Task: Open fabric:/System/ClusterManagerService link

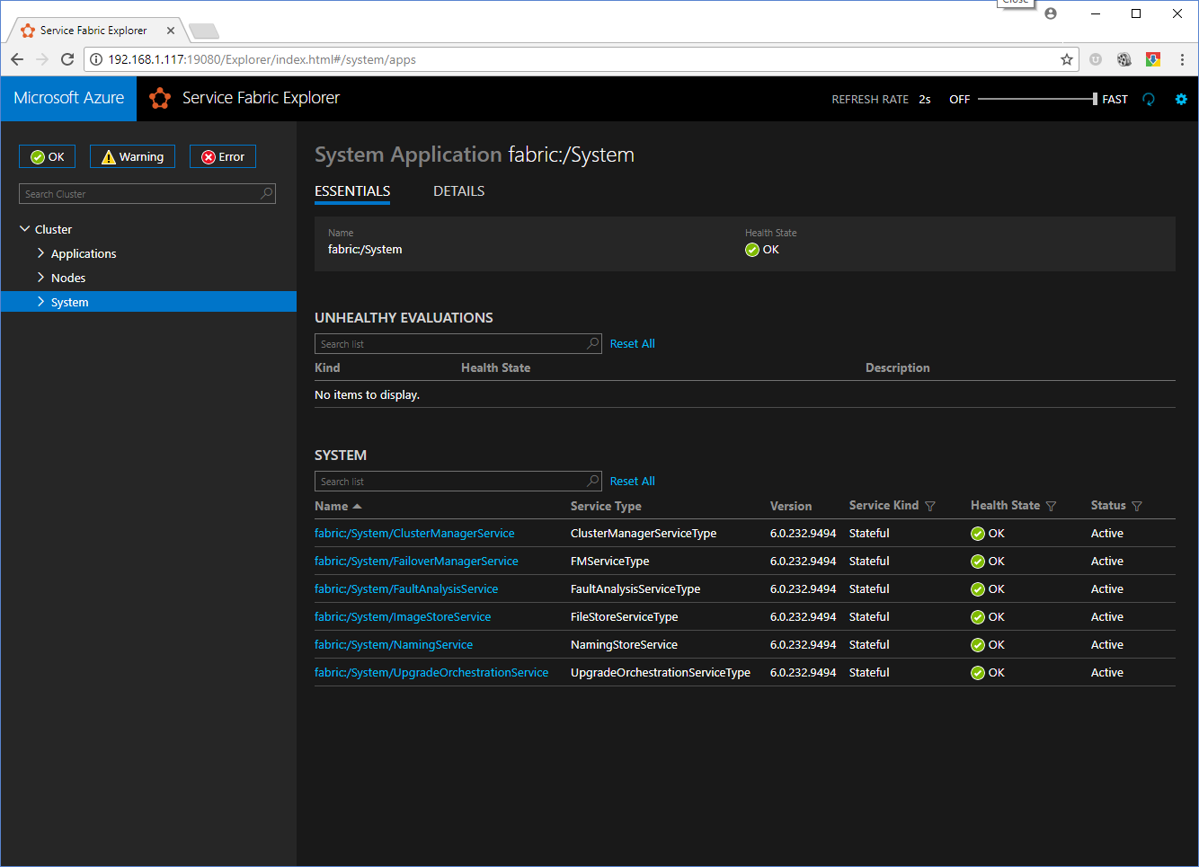Action: (x=414, y=533)
